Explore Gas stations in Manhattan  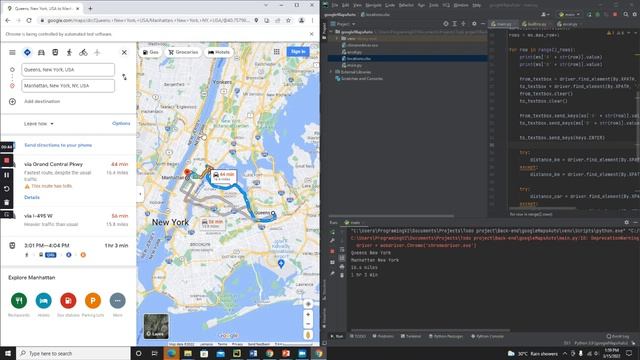[68, 300]
